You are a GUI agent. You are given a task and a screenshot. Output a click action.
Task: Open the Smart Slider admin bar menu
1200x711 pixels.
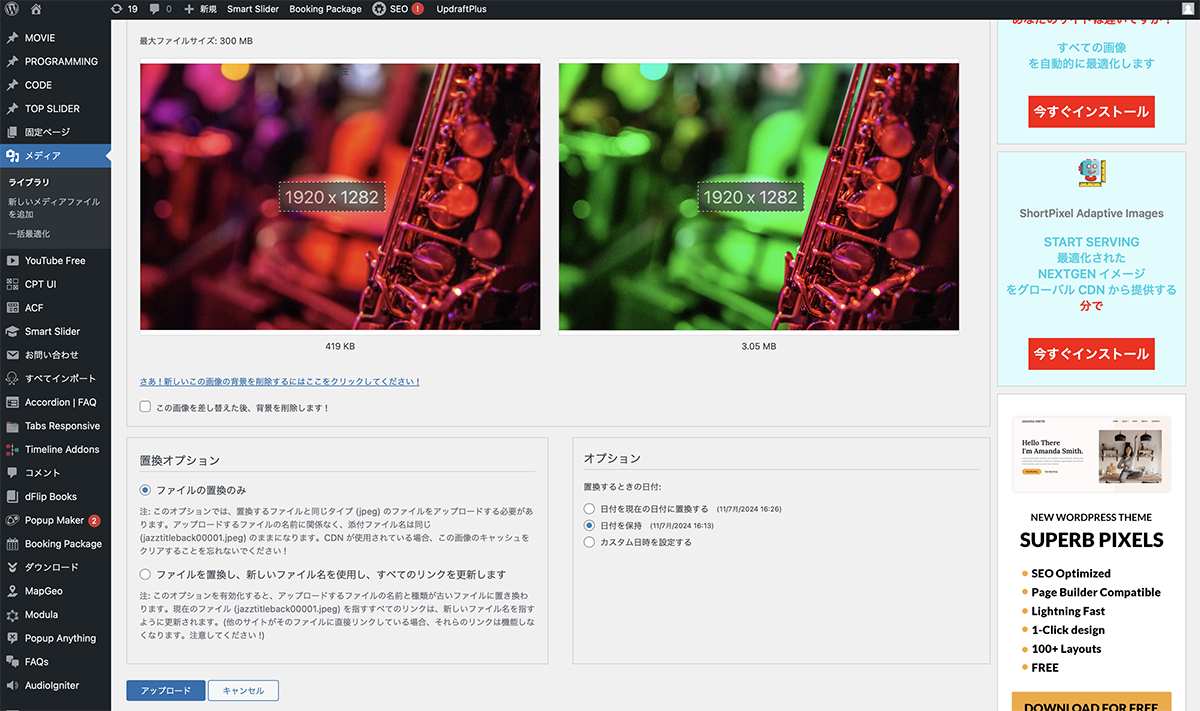tap(253, 9)
